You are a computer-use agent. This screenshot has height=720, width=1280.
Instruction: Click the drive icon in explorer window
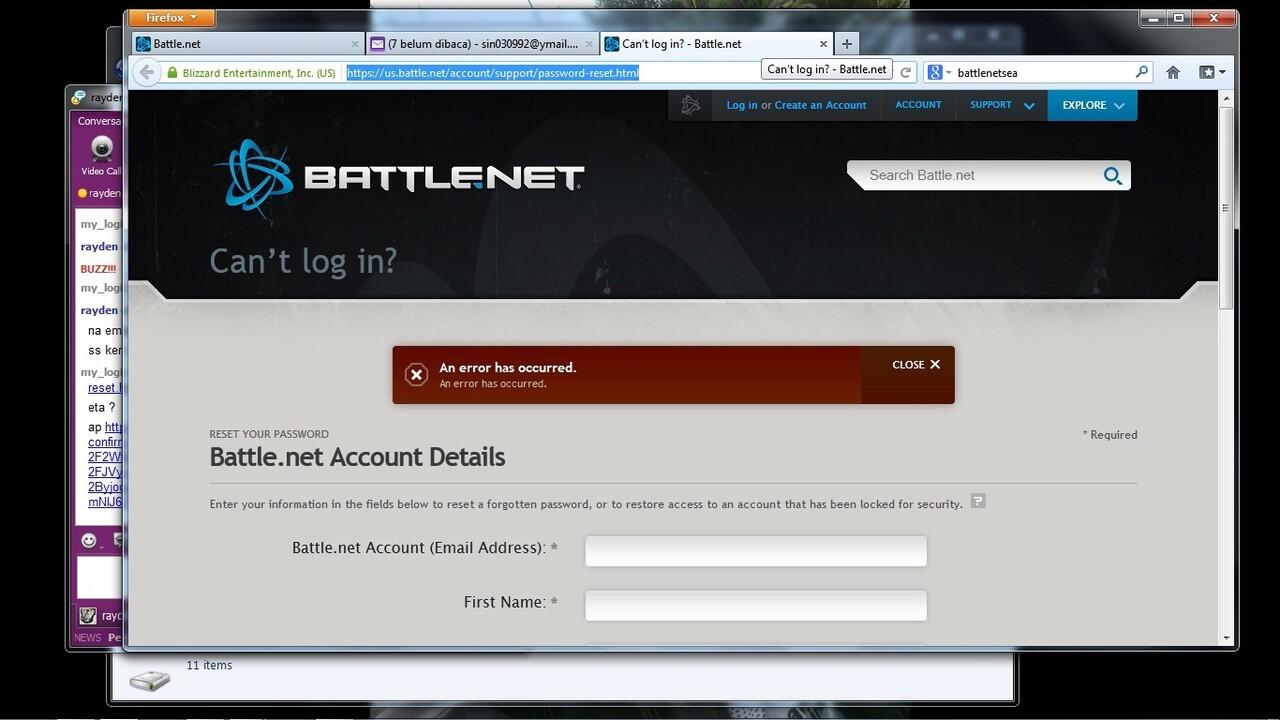[149, 680]
